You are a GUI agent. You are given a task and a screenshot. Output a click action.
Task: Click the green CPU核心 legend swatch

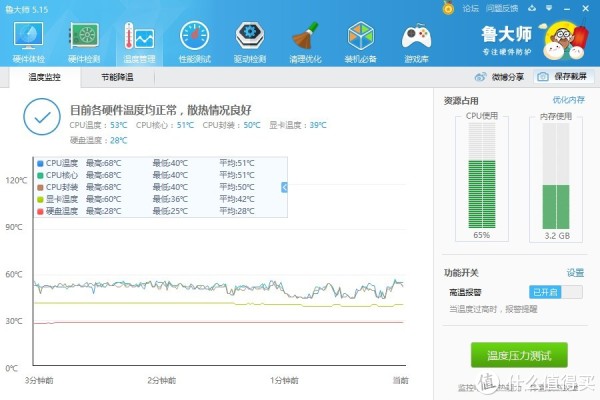(40, 175)
